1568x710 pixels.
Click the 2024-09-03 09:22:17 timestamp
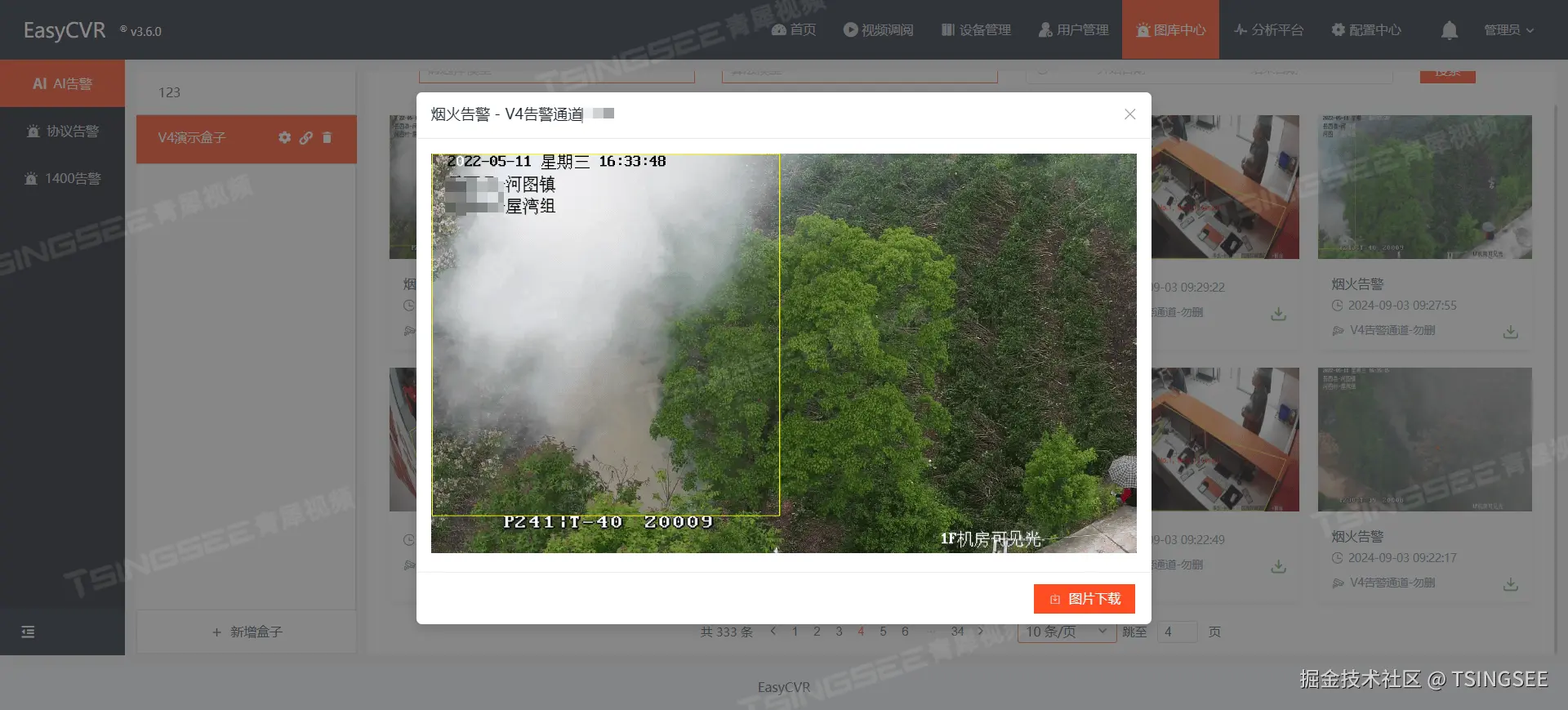tap(1402, 558)
